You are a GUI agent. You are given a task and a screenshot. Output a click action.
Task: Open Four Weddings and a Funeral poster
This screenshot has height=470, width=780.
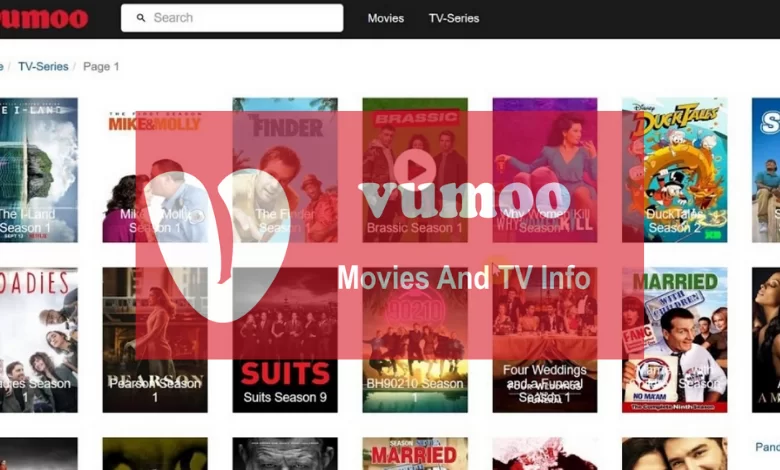545,340
